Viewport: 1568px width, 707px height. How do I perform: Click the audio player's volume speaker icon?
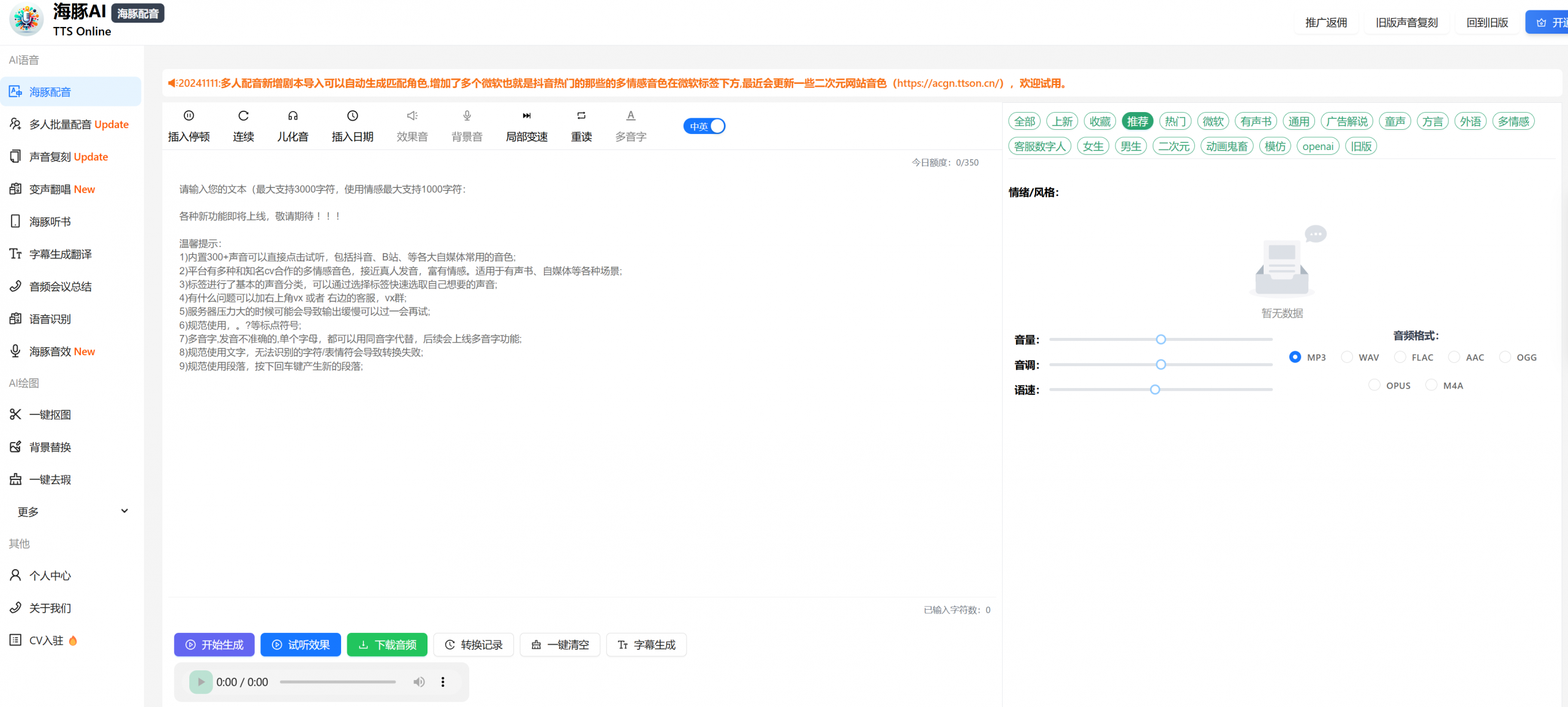point(419,682)
